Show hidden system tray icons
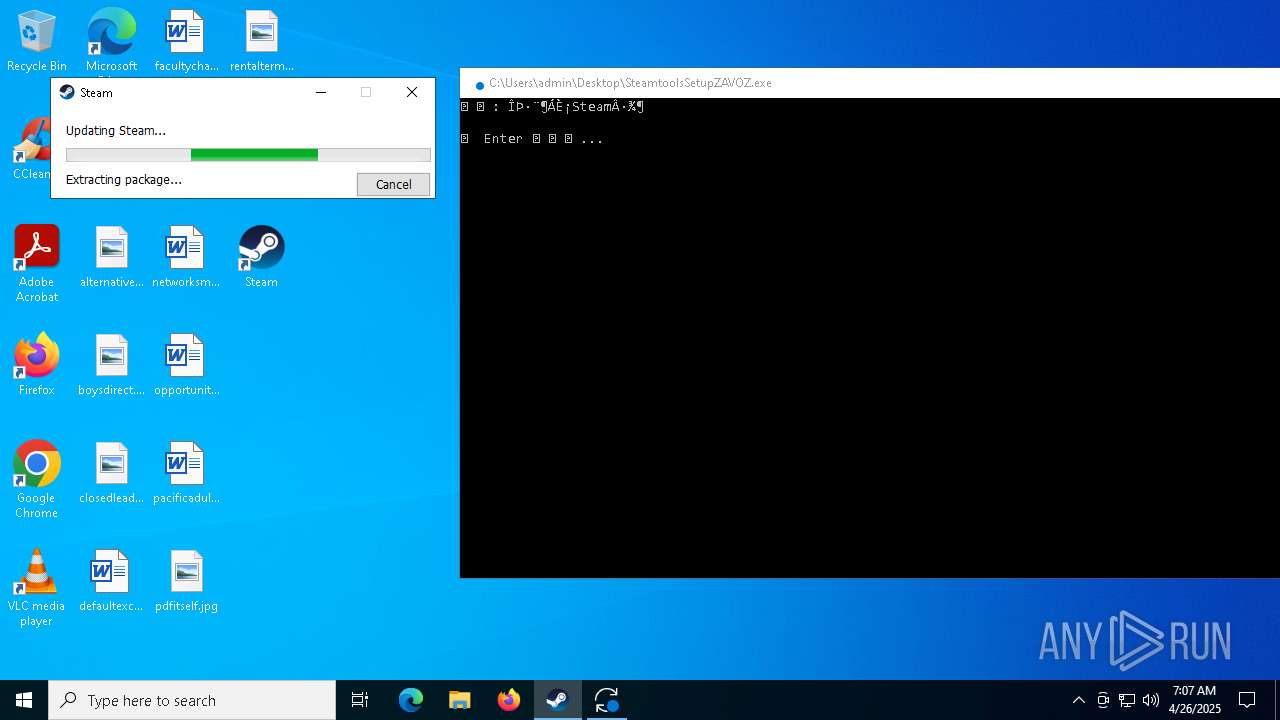The height and width of the screenshot is (720, 1280). coord(1079,700)
